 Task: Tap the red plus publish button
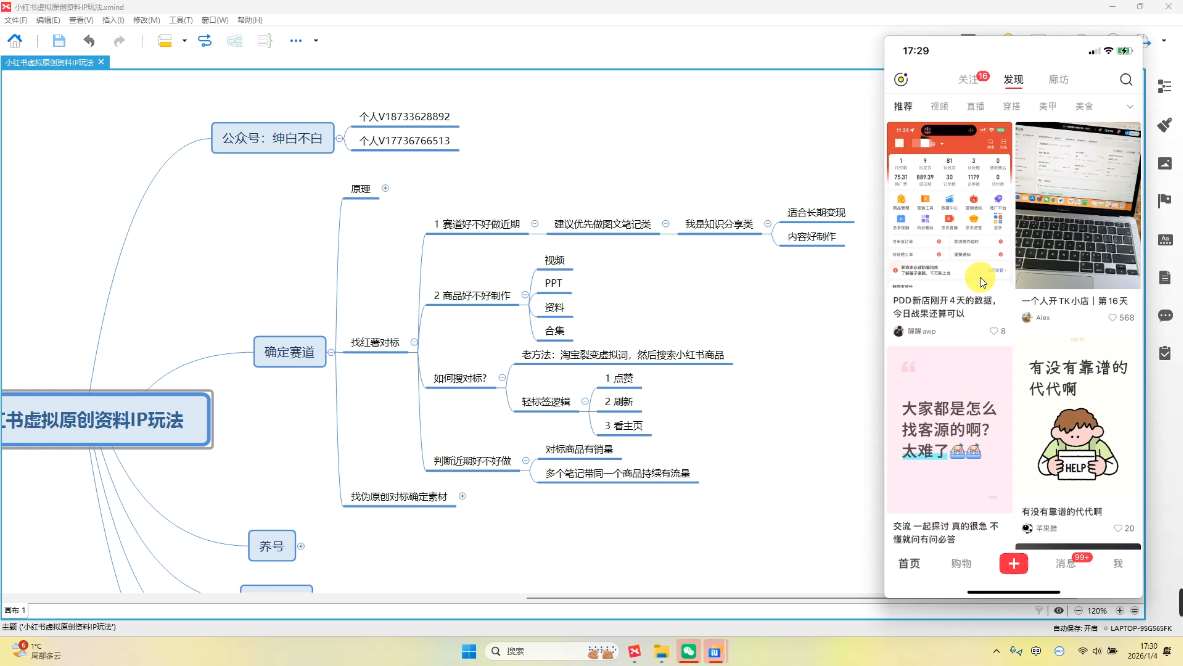(x=1012, y=563)
